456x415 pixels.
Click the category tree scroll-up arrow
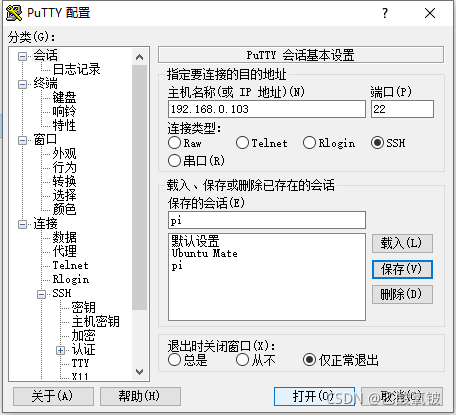tap(140, 57)
